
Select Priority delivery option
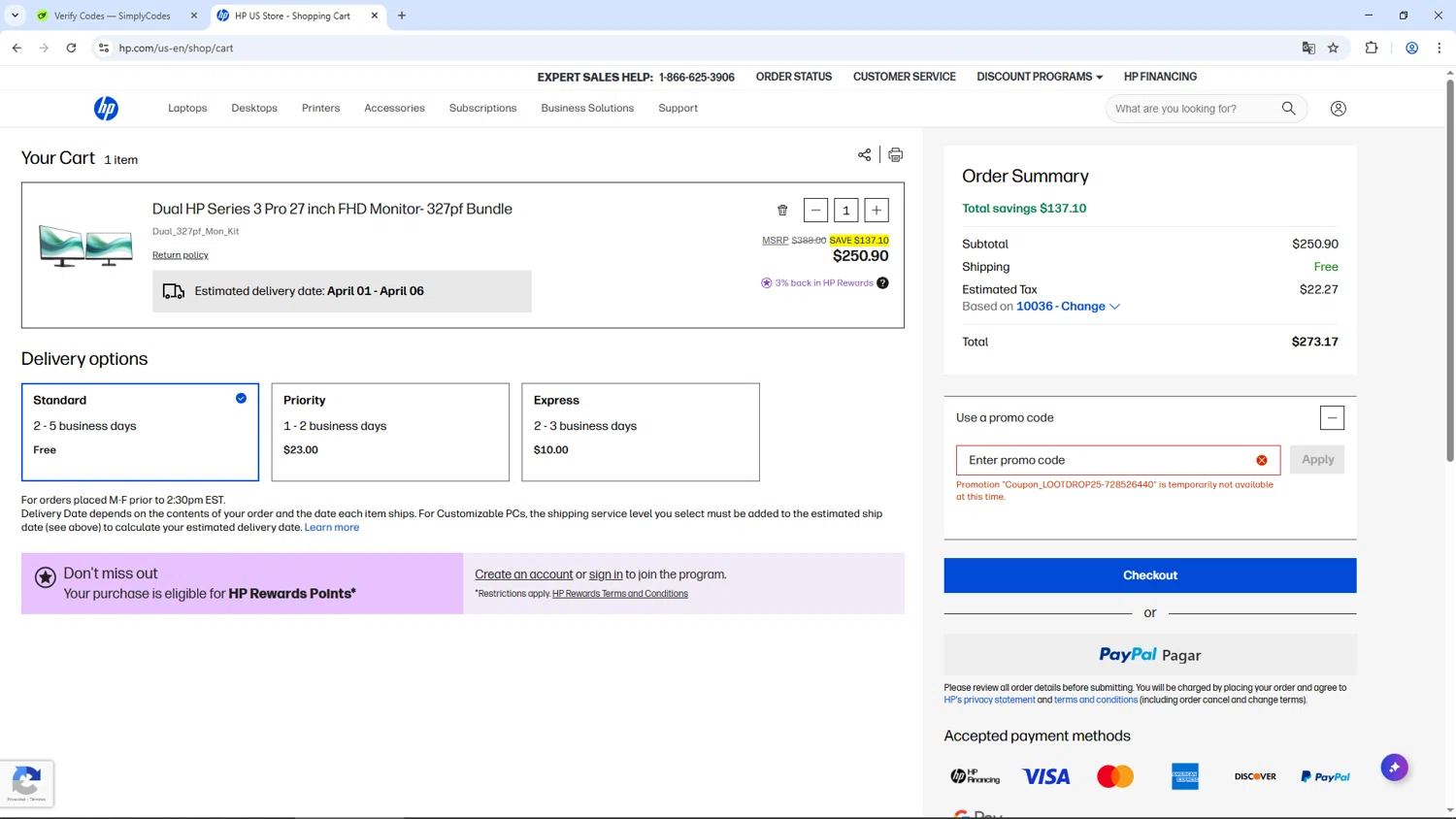coord(390,432)
